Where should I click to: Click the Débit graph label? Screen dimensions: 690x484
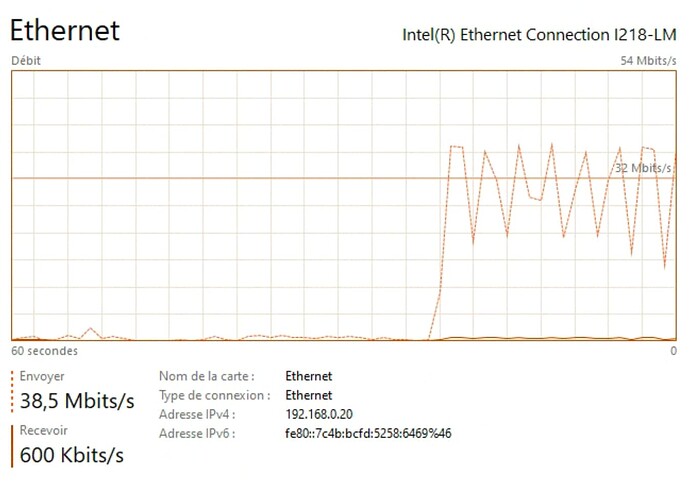26,61
